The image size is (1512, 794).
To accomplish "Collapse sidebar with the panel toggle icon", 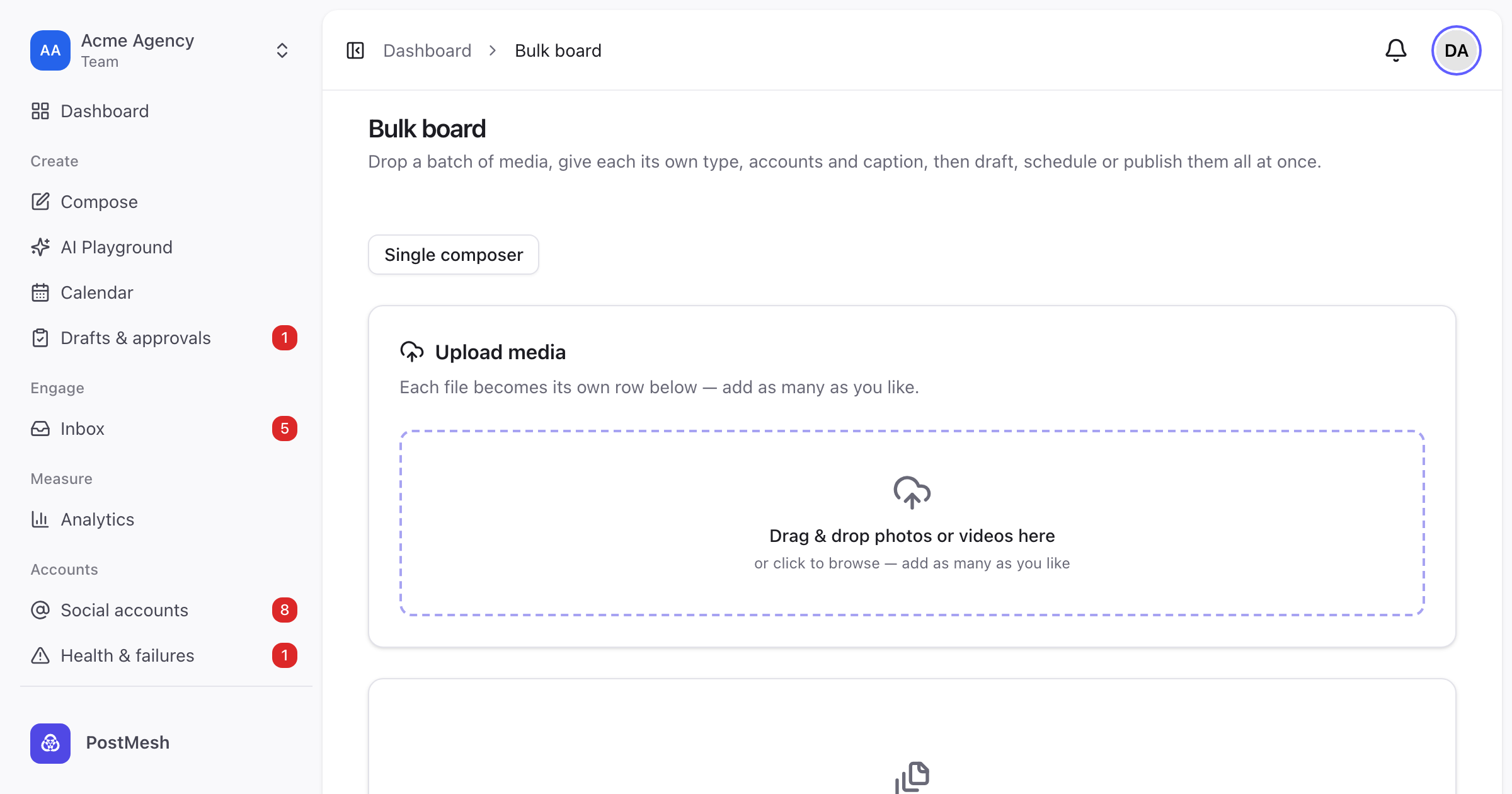I will pos(355,50).
